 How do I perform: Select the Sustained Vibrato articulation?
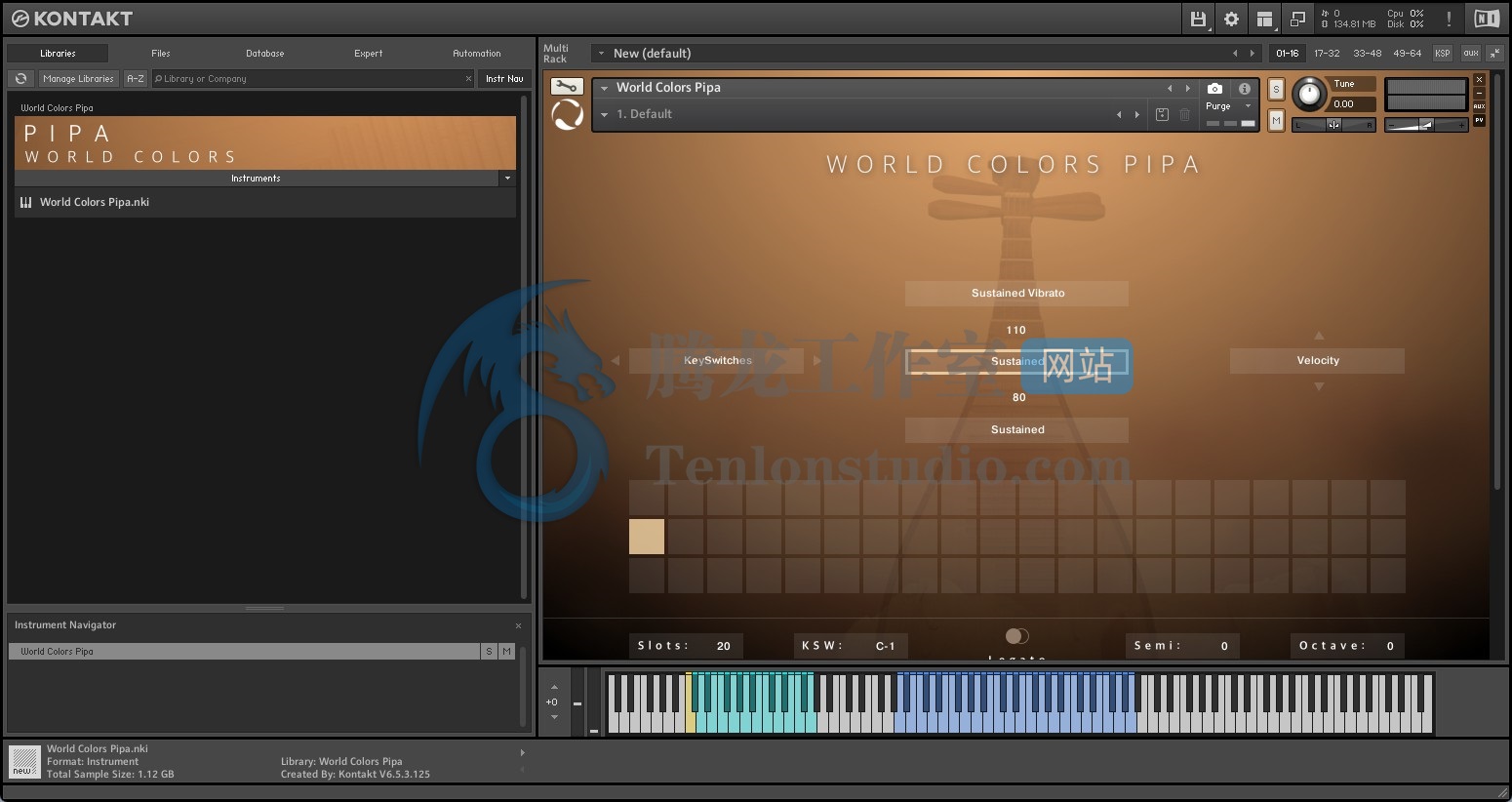point(1016,293)
